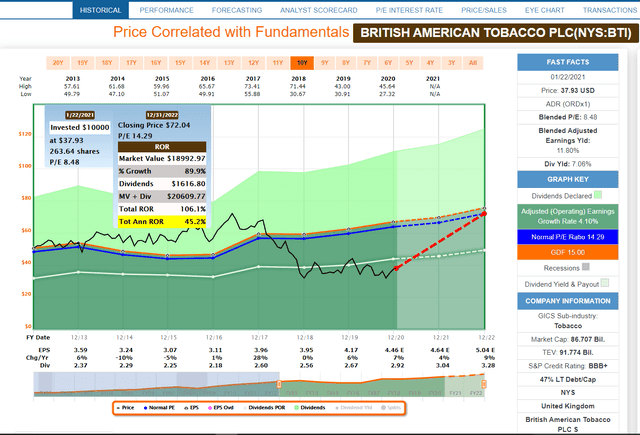
Task: Toggle the Dividends legend entry
Action: pos(310,408)
